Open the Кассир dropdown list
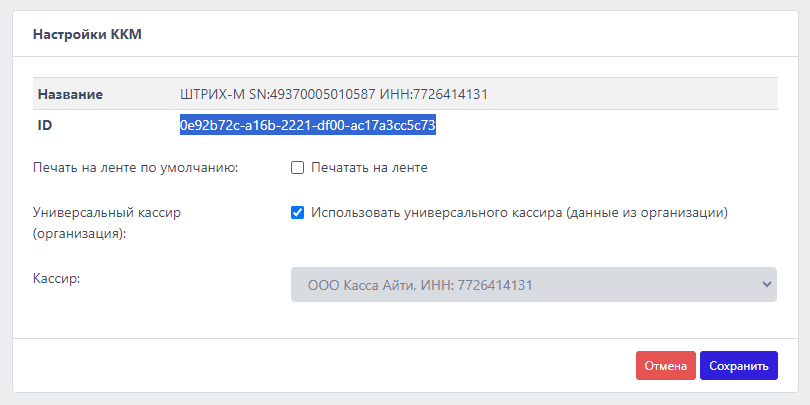Screen dimensions: 810x405 tap(533, 285)
